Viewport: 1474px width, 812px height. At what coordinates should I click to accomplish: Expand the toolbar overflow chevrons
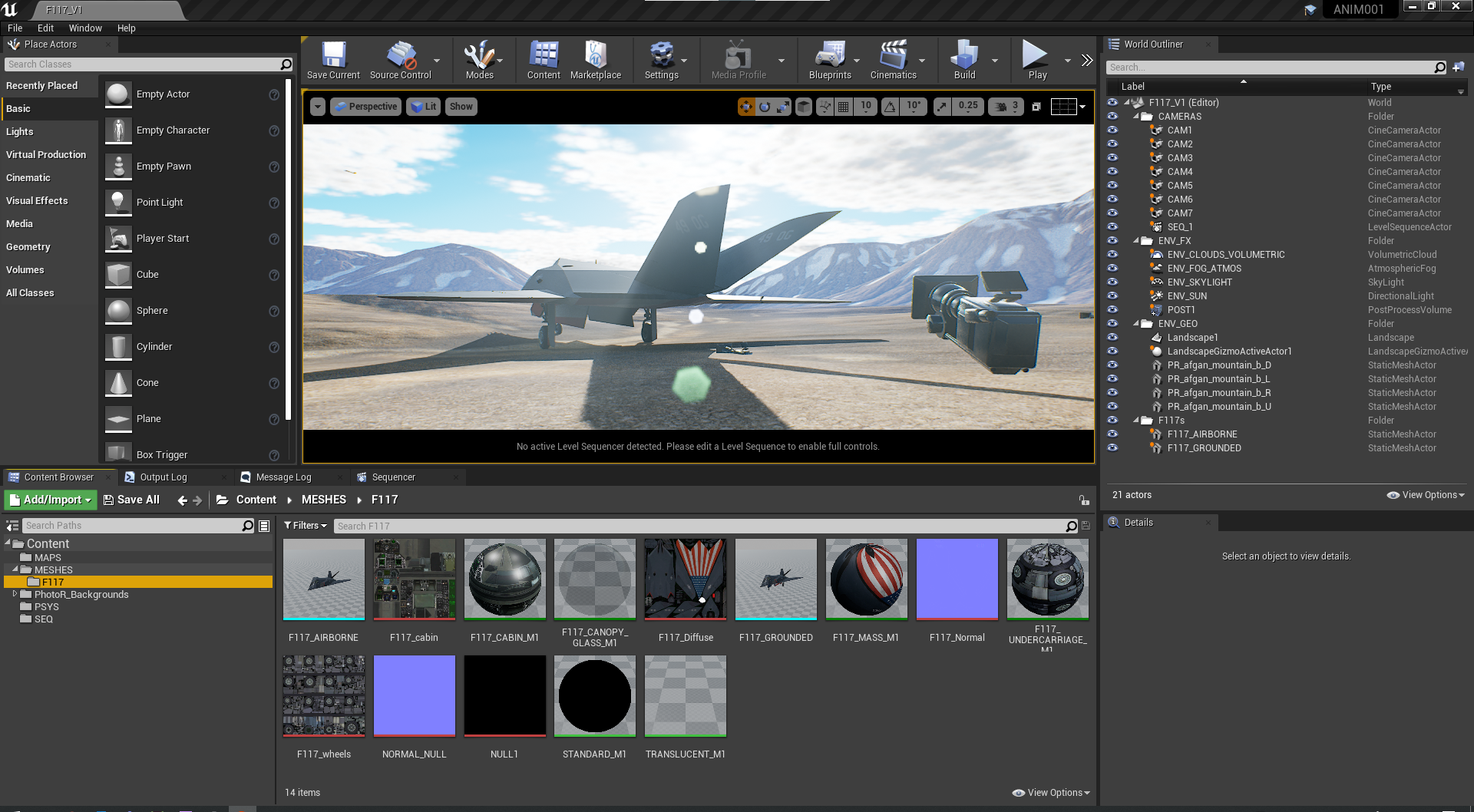1087,60
